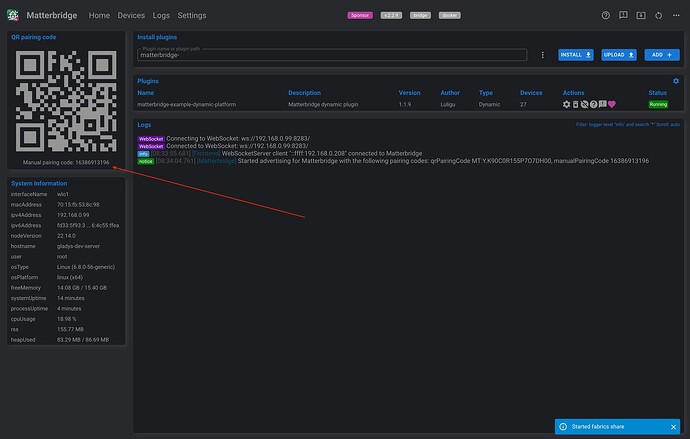Click the Name column header
The height and width of the screenshot is (439, 690).
coord(146,93)
